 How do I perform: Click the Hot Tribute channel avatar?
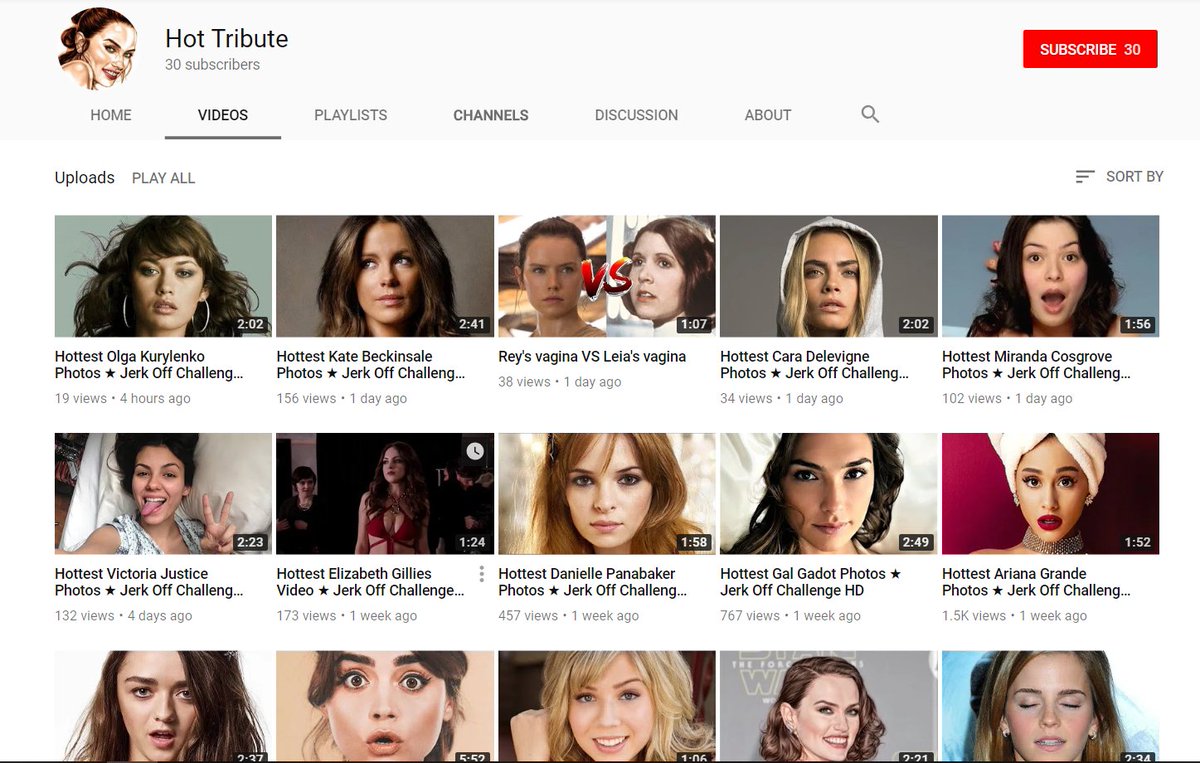click(96, 49)
